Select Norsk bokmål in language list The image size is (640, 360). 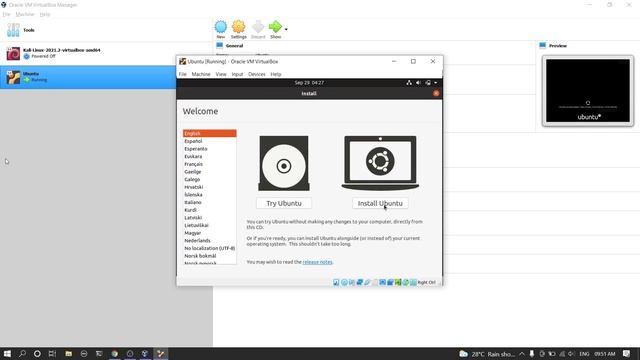pyautogui.click(x=209, y=256)
